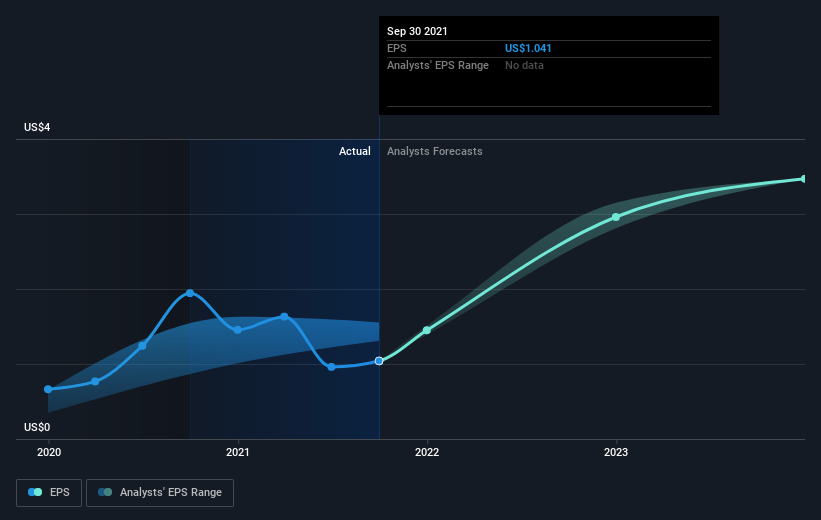This screenshot has width=821, height=520.
Task: Click the final forecast point at chart's right edge
Action: pyautogui.click(x=804, y=179)
